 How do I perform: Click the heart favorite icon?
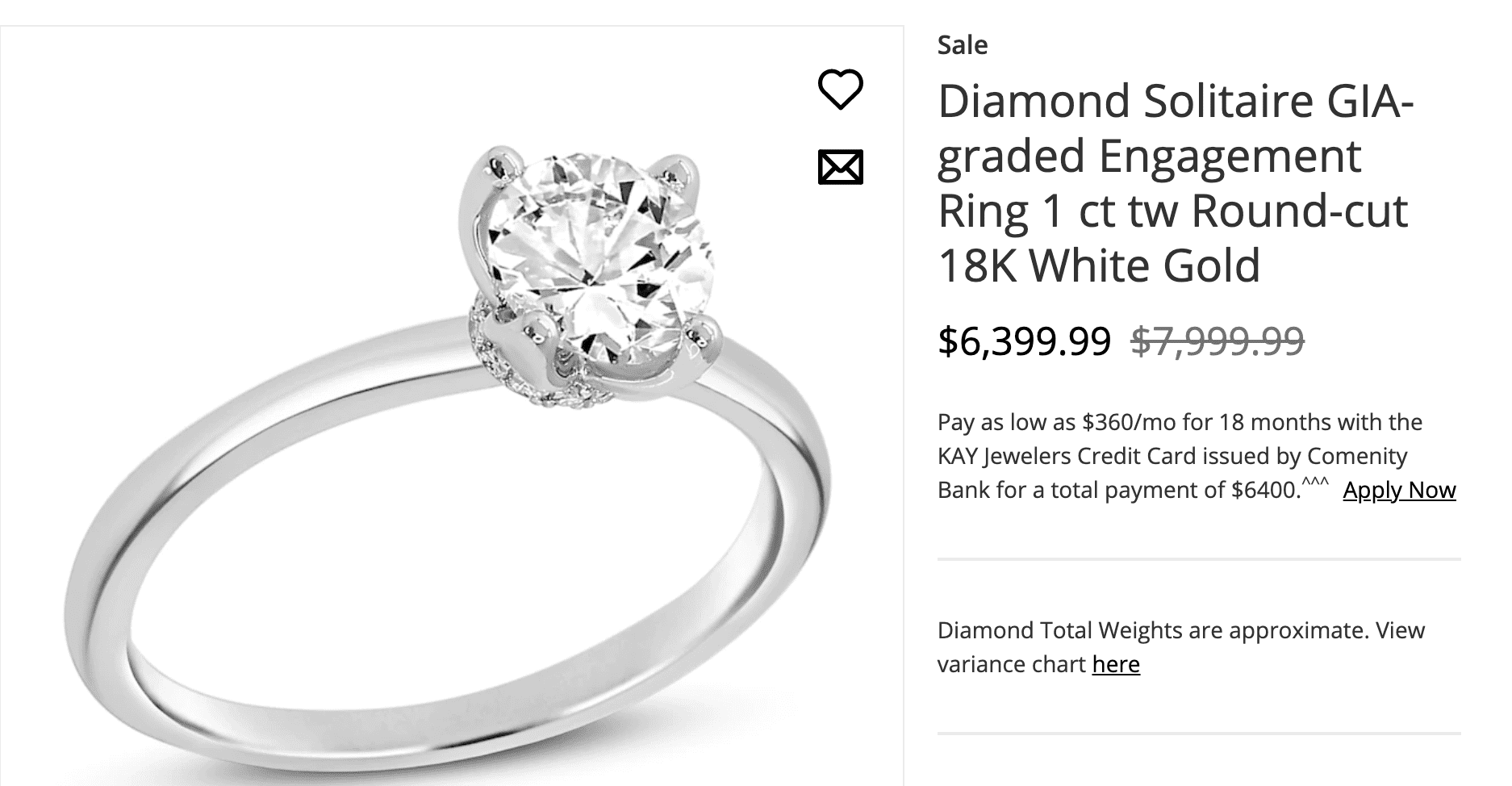(x=840, y=89)
